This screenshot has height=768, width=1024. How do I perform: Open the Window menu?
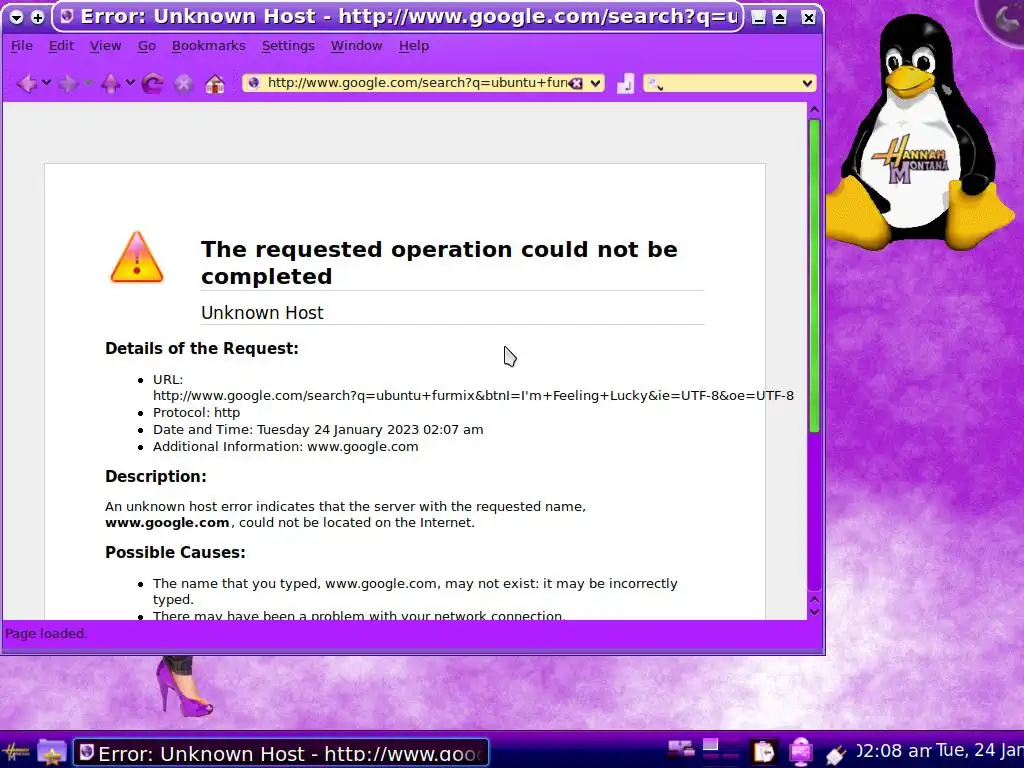click(356, 46)
